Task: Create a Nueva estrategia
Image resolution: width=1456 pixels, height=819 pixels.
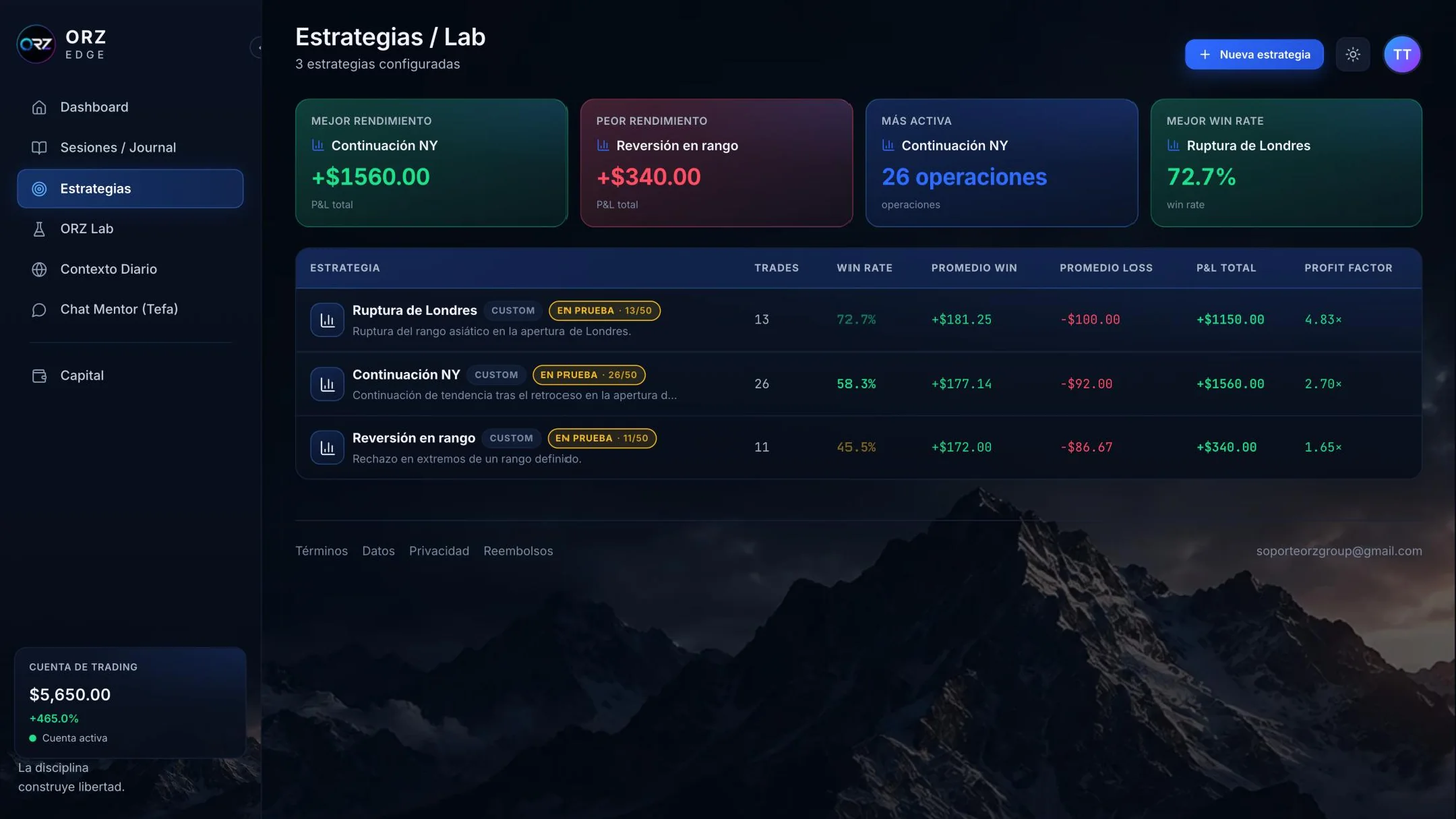Action: pos(1254,55)
